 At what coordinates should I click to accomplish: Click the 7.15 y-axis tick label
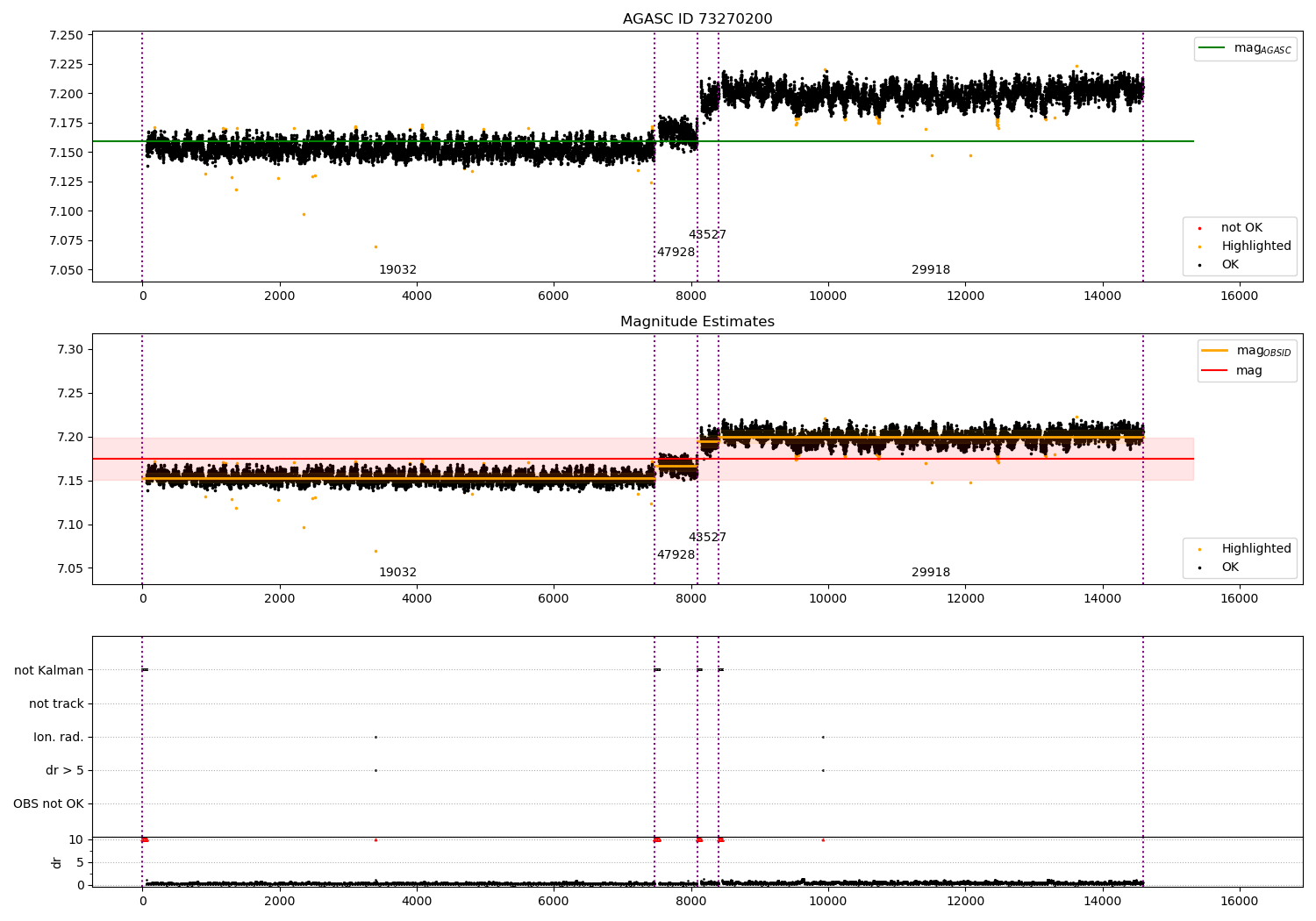point(70,481)
